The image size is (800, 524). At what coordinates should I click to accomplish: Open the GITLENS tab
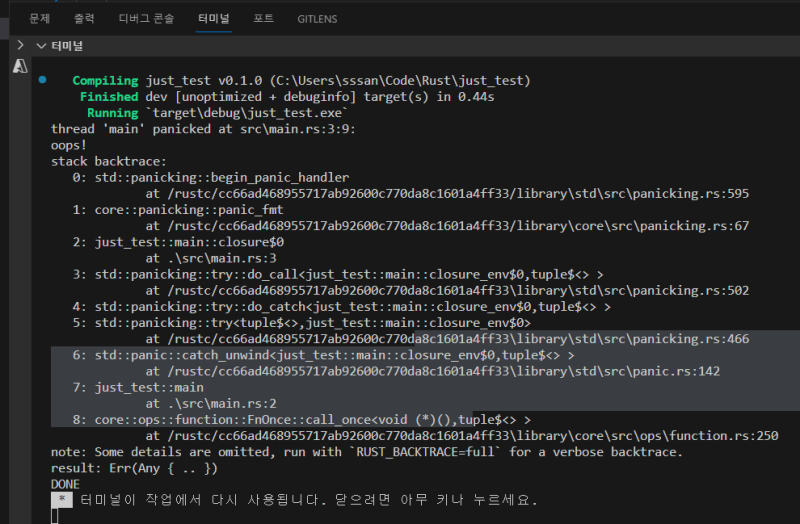(316, 18)
